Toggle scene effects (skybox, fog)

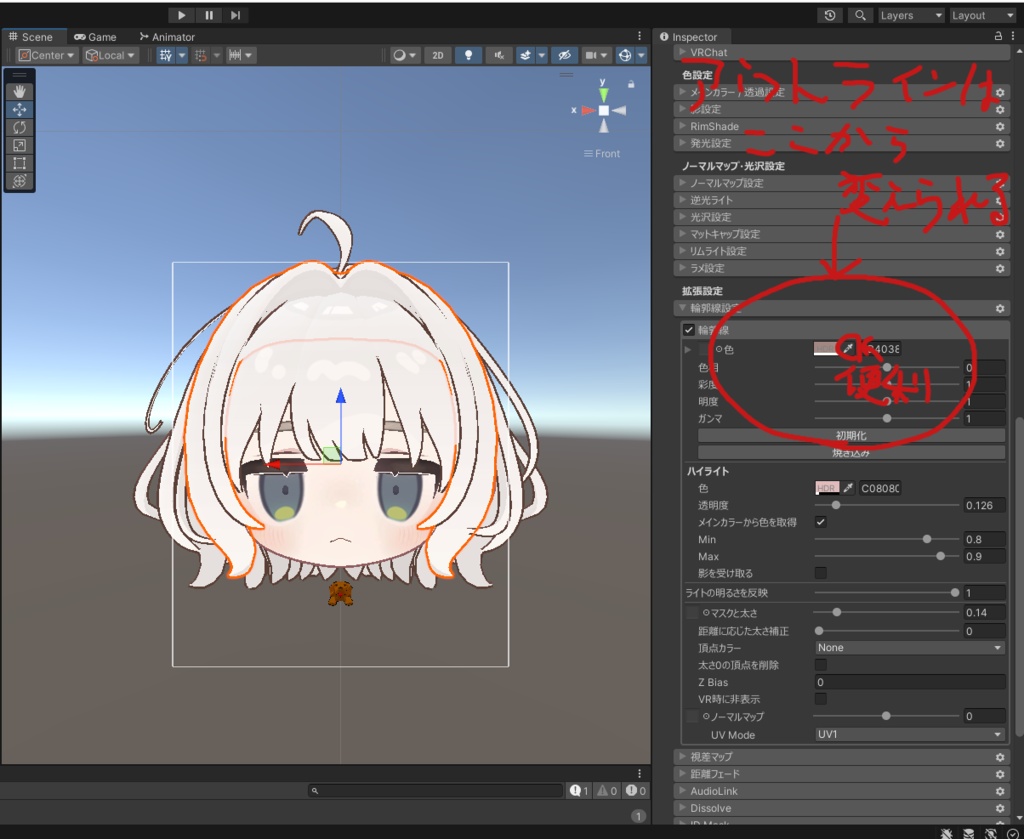click(x=526, y=55)
